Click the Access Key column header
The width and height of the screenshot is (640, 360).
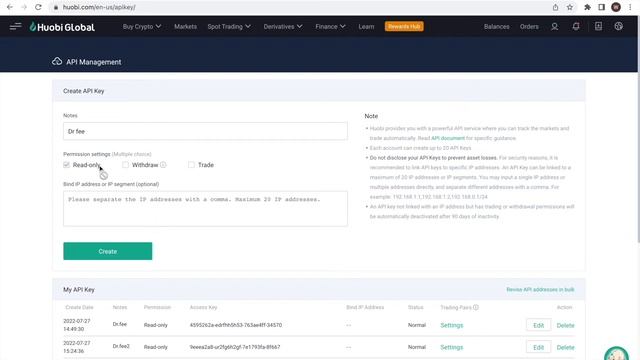(x=203, y=307)
